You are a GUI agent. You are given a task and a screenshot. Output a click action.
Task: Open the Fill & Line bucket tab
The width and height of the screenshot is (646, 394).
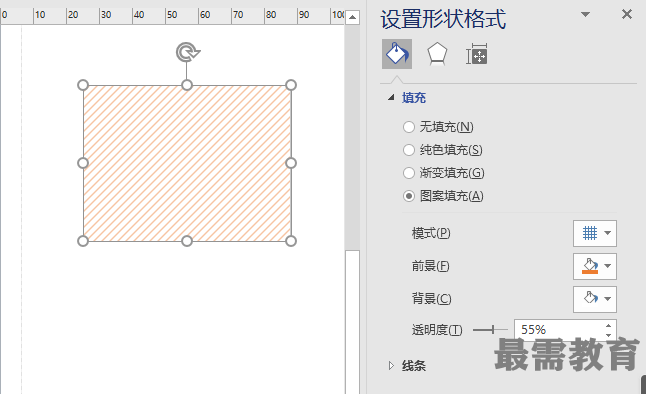397,54
